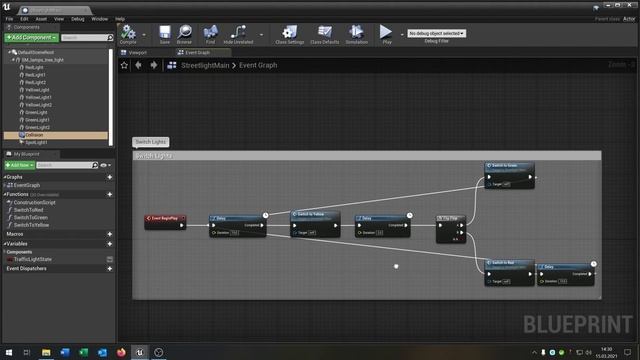Open the ConstructionScript function

pyautogui.click(x=34, y=202)
